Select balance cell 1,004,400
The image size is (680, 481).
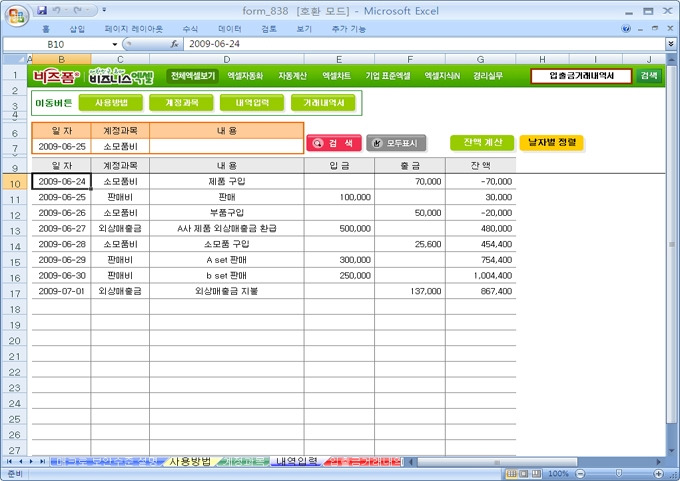click(x=481, y=275)
